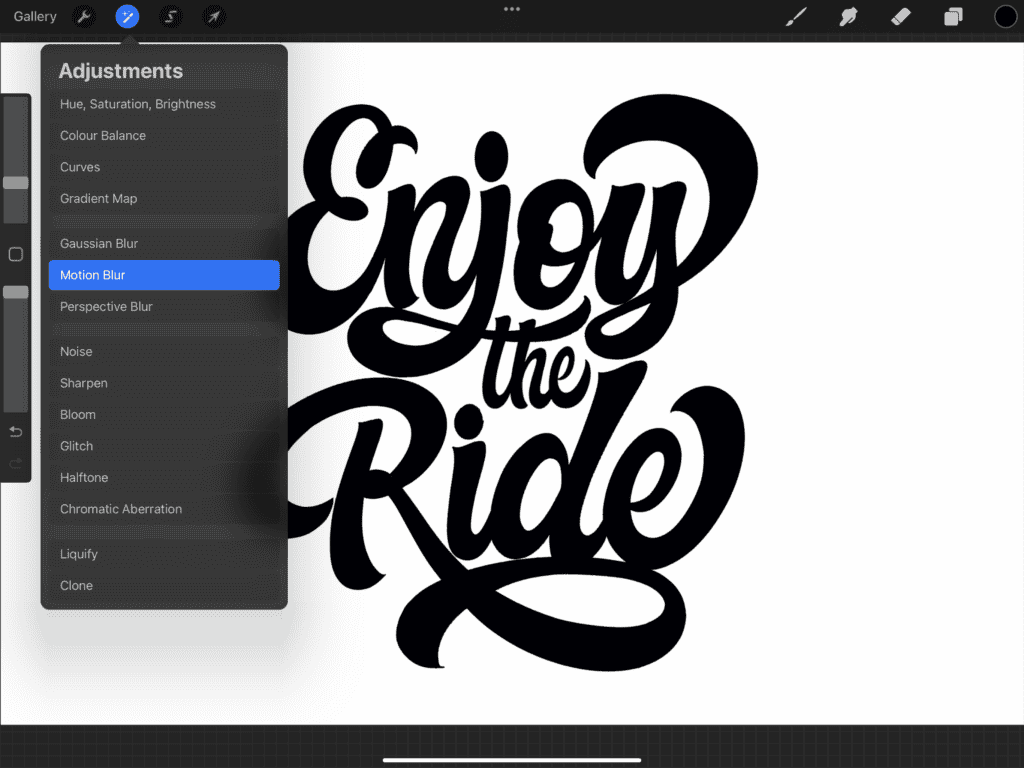Select the Eraser tool
Screen dimensions: 1024x768
tap(900, 16)
